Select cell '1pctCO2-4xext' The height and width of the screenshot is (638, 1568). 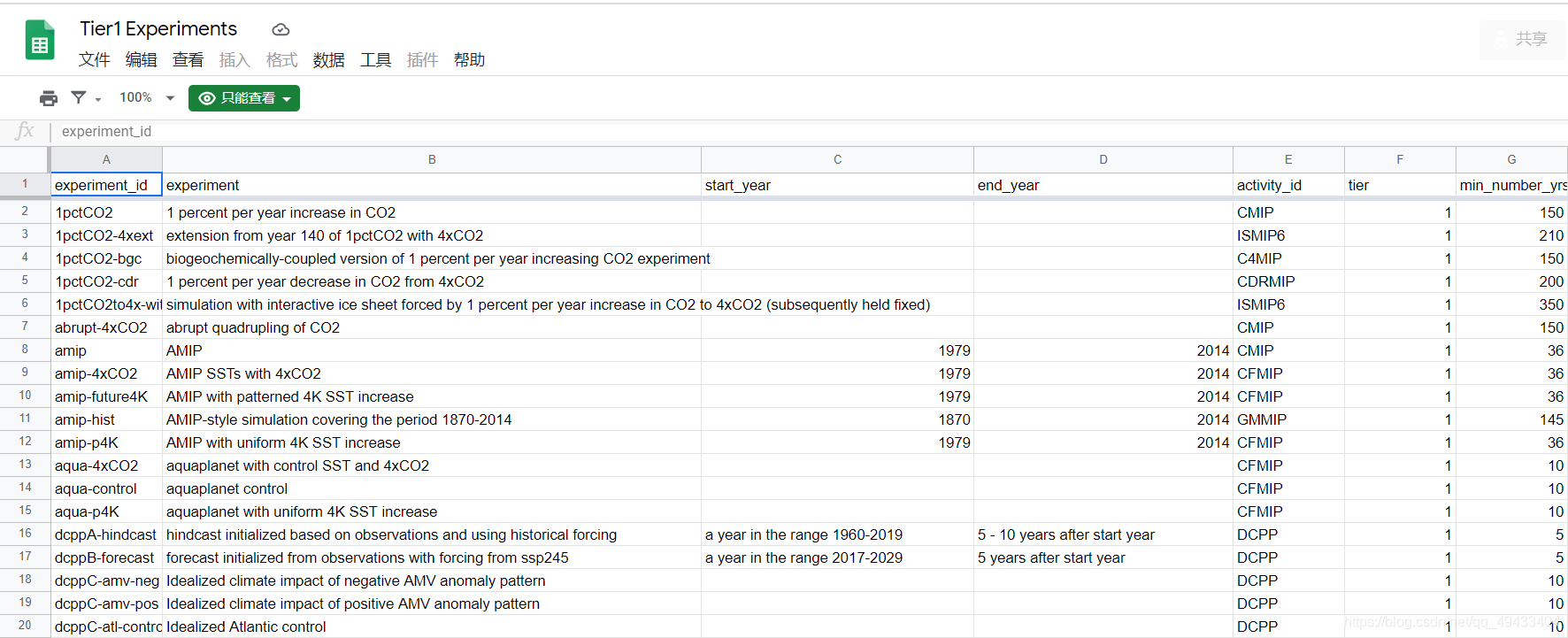[106, 235]
